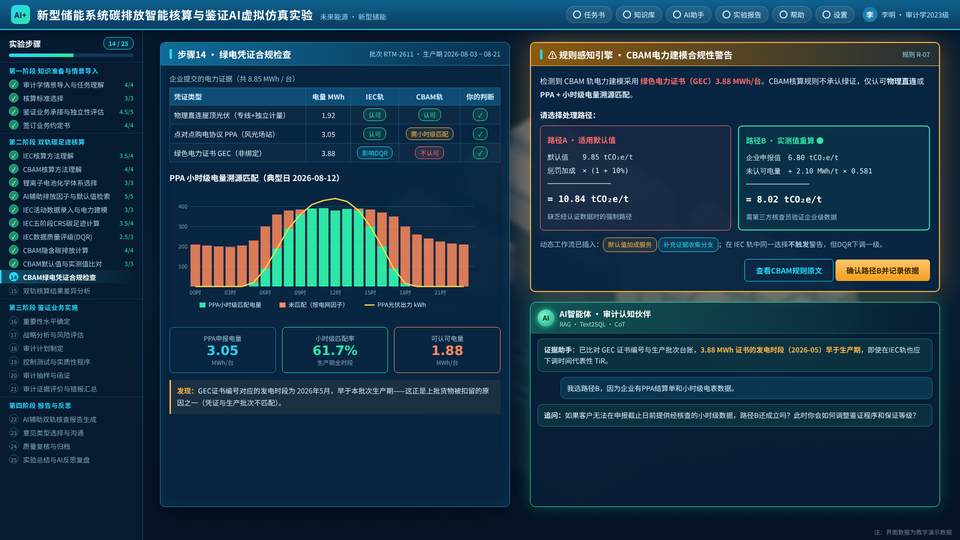Click the checkmark beside AI辅助排放因子与默认值检索

pos(13,196)
